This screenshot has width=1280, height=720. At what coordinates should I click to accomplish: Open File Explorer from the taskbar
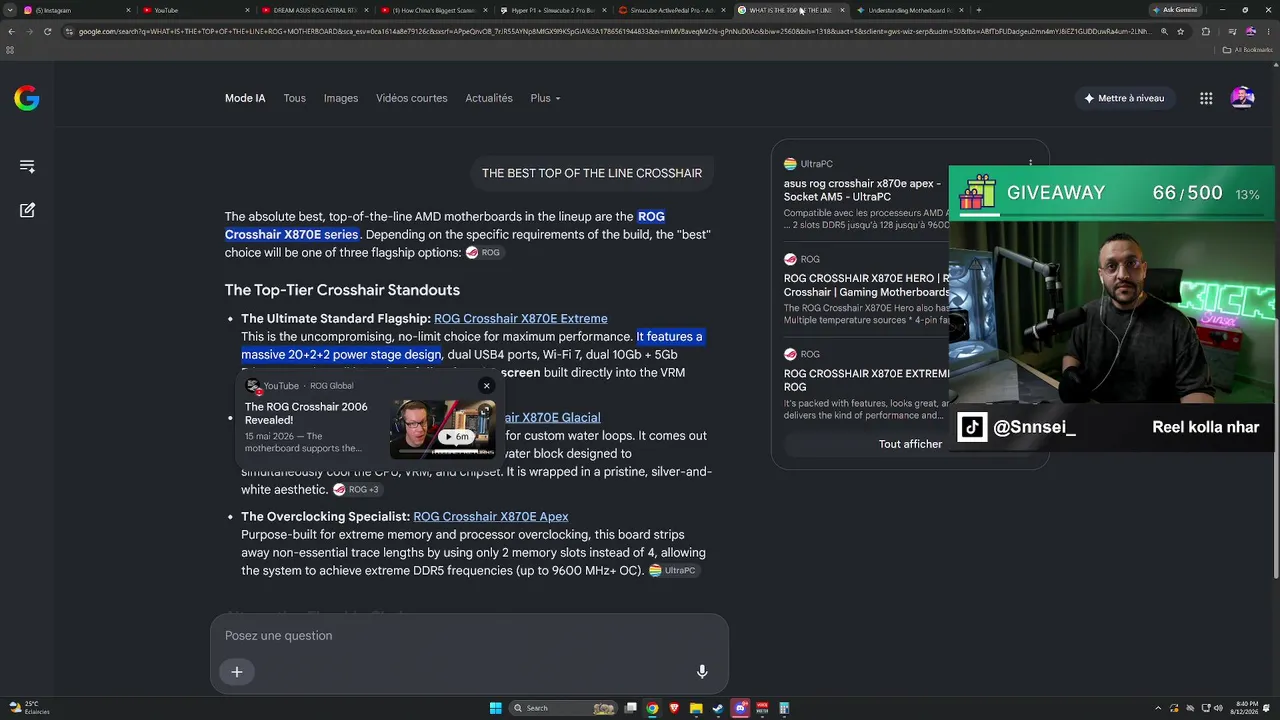(696, 708)
